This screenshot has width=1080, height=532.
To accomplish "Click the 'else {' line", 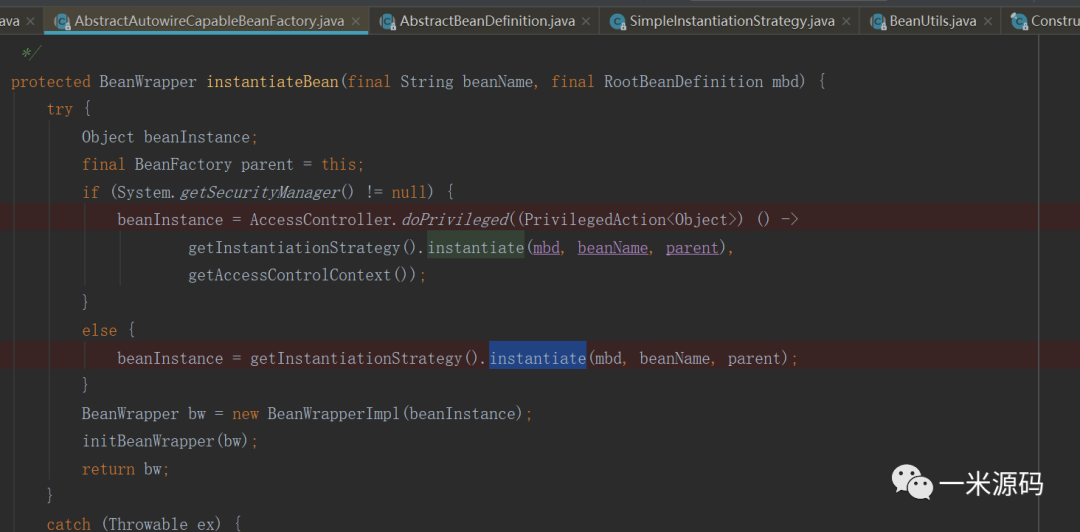I will point(109,330).
